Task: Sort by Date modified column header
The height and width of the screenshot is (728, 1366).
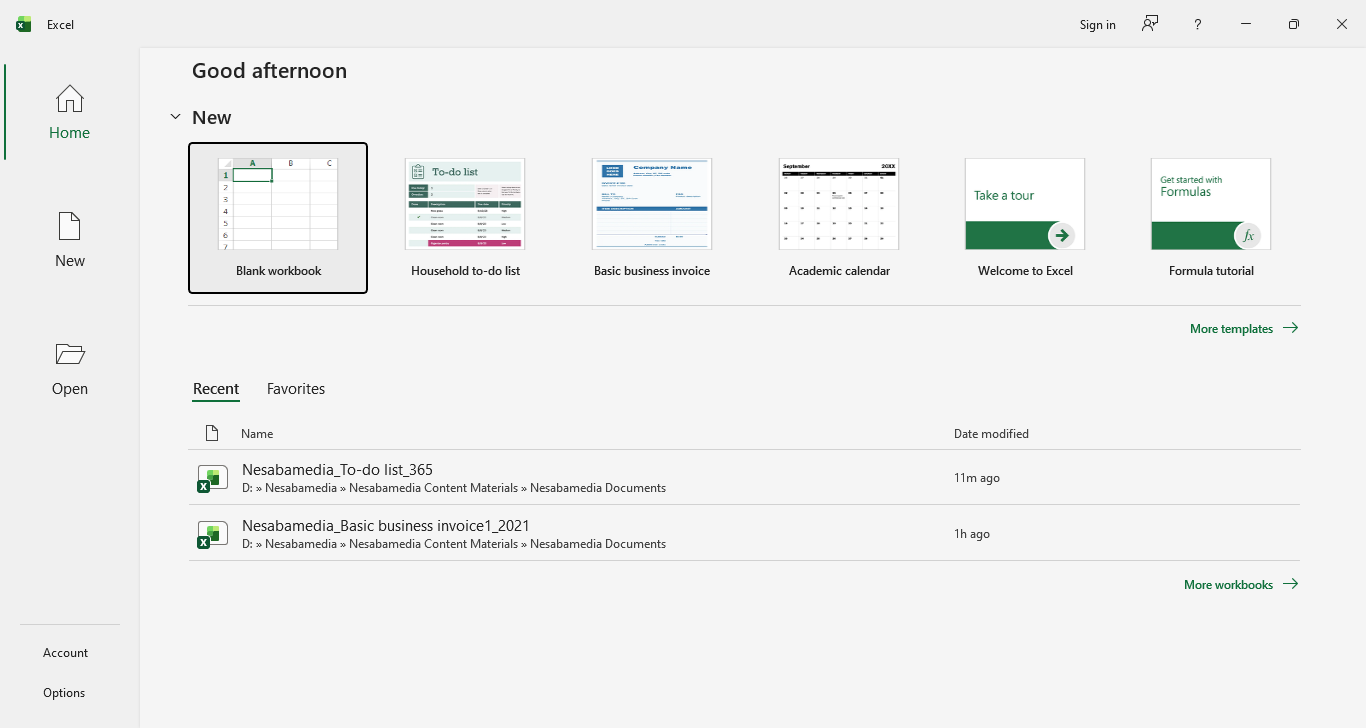Action: point(991,433)
